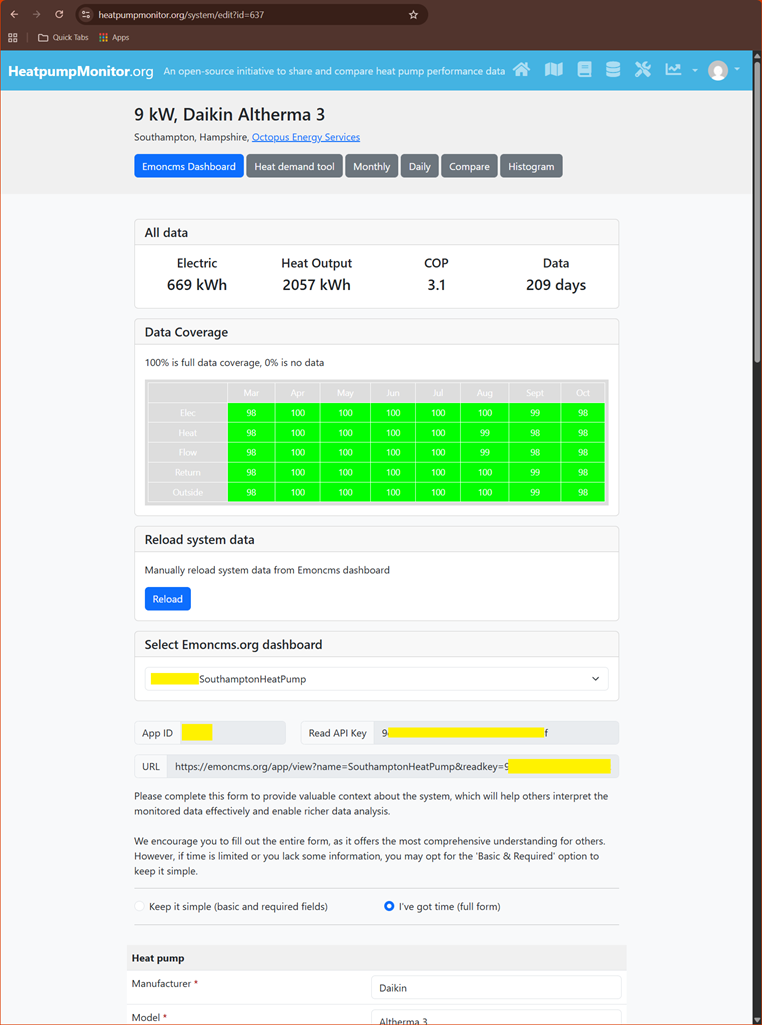Open the book documentation icon

coord(584,70)
